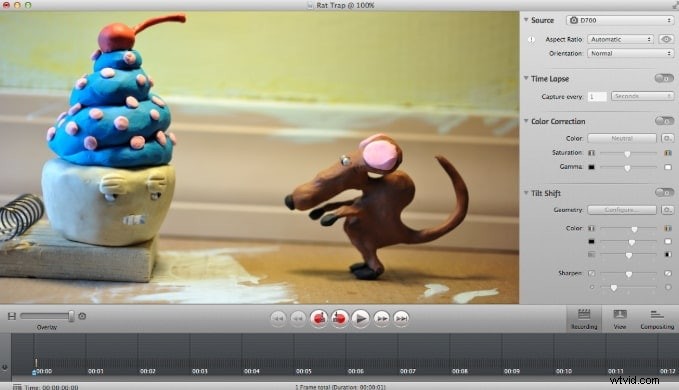The image size is (679, 390).
Task: Adjust the Gamma slider
Action: [628, 168]
